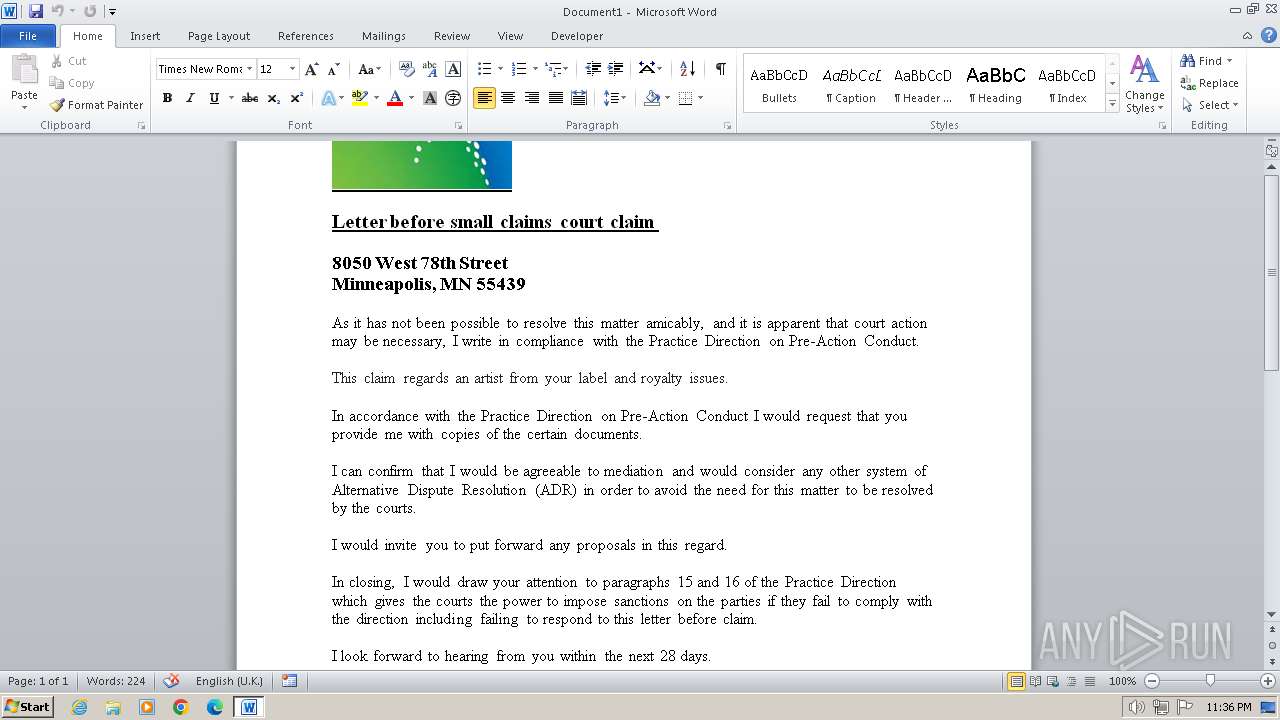Click the Decrease Indent icon
The height and width of the screenshot is (720, 1280).
tap(593, 69)
